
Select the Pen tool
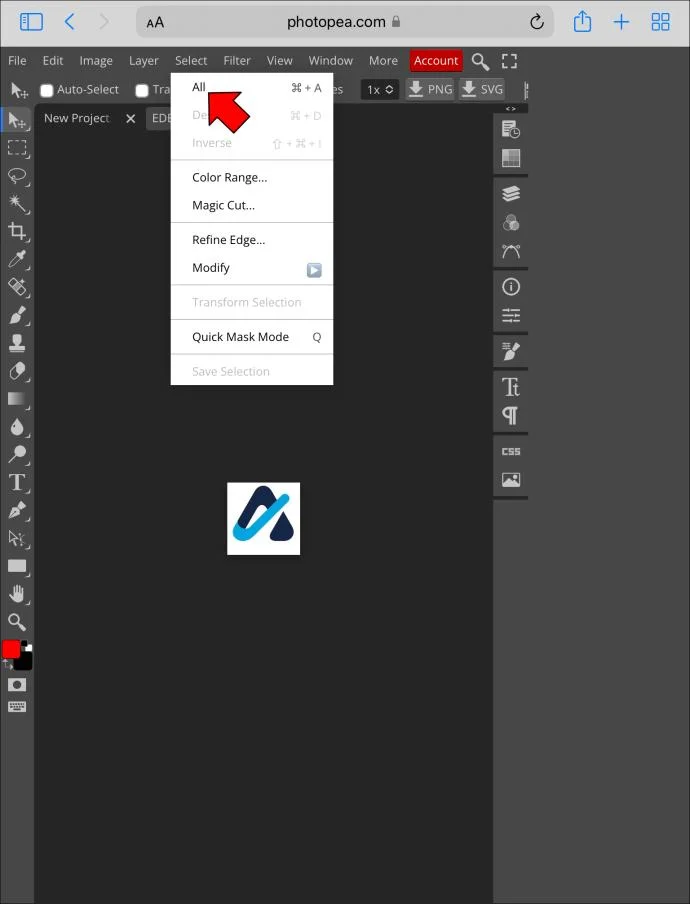pyautogui.click(x=17, y=510)
